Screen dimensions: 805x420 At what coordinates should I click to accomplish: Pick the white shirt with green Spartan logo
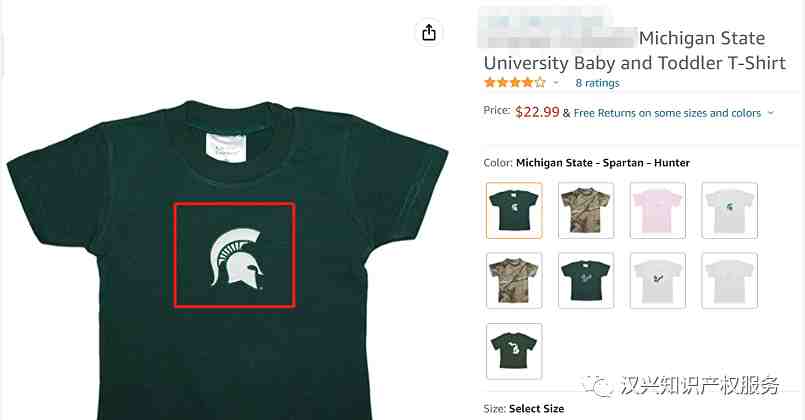point(729,210)
